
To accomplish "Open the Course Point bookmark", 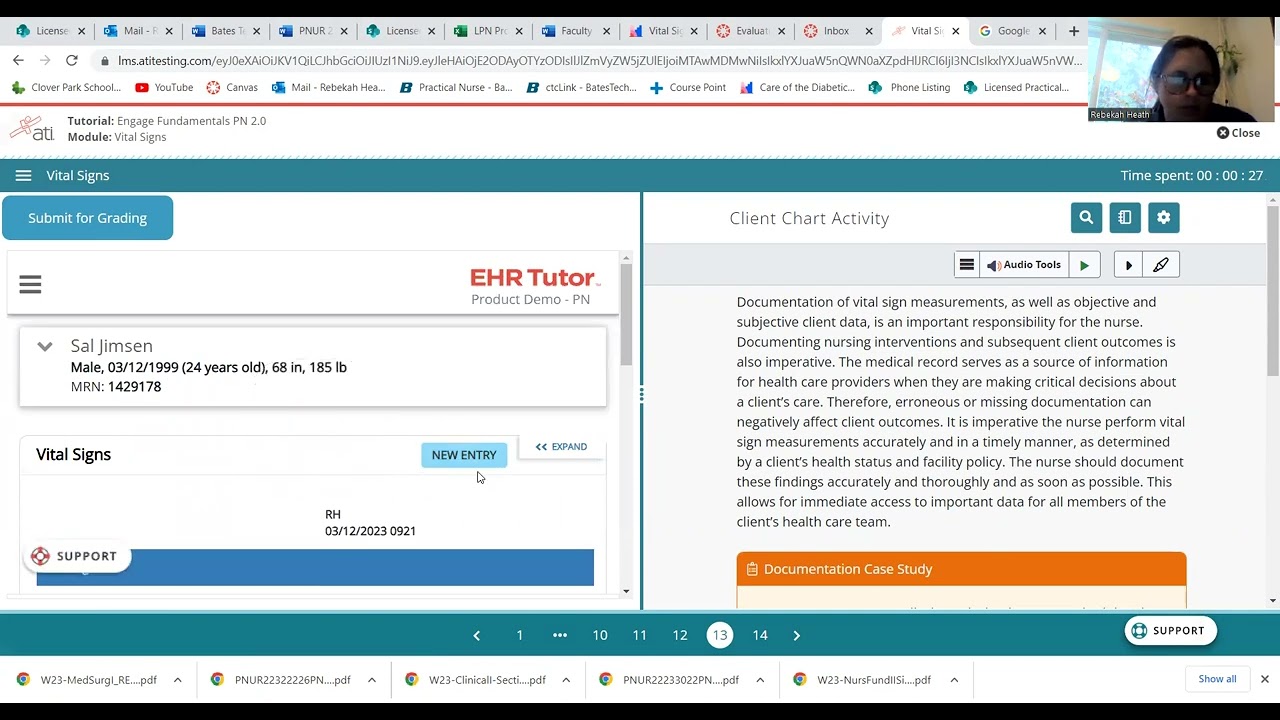I will point(688,88).
